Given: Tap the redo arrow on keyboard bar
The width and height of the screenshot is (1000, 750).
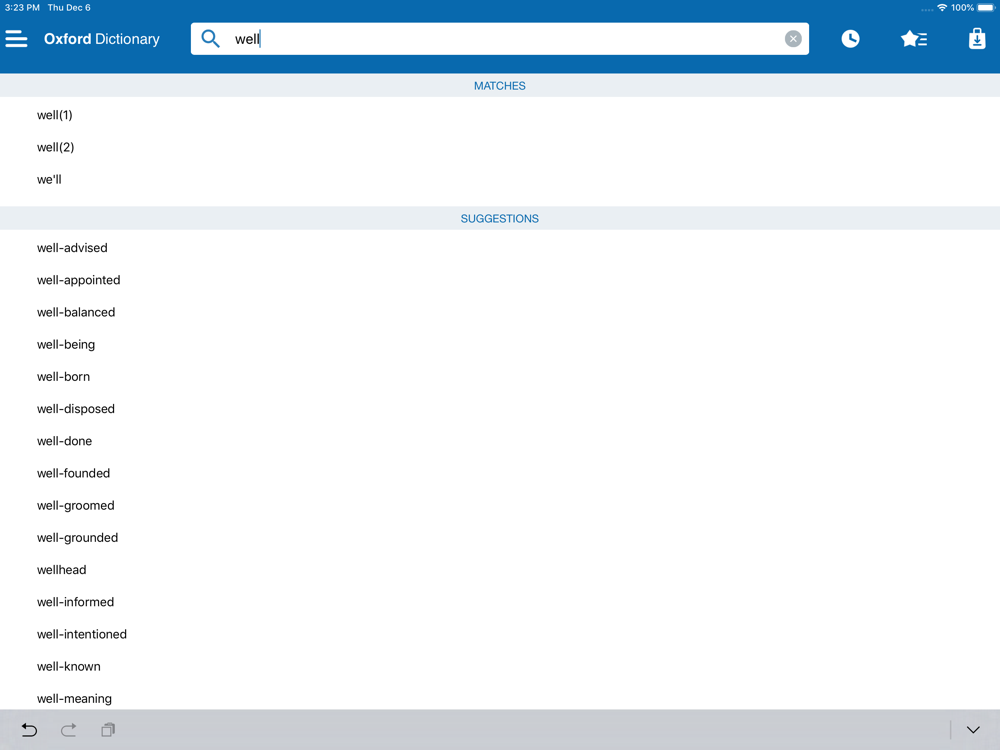Looking at the screenshot, I should click(x=68, y=730).
